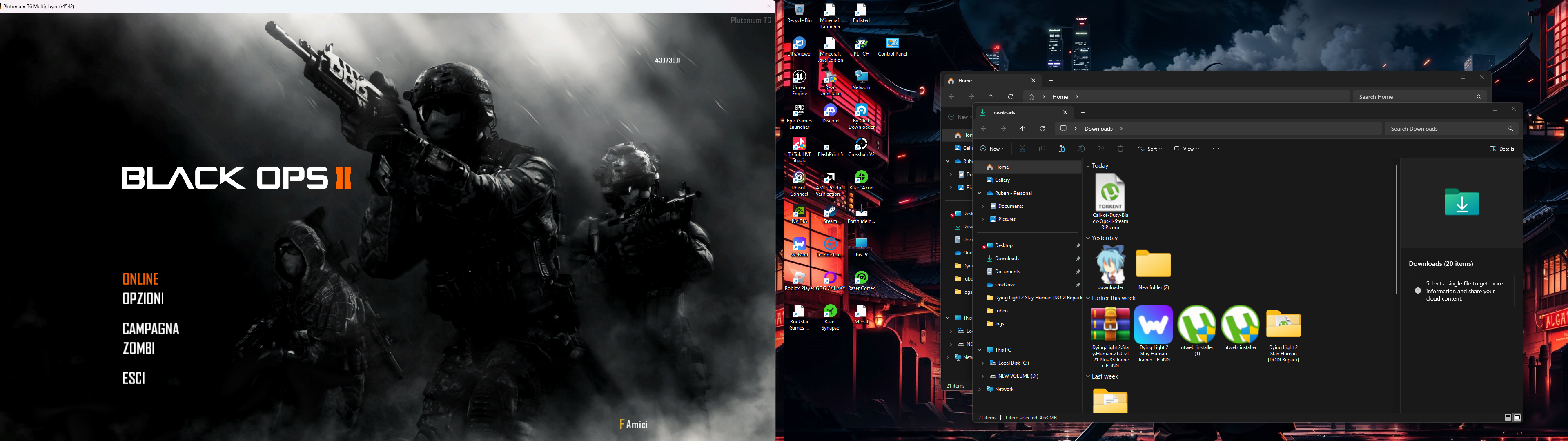This screenshot has height=441, width=1568.
Task: Click Refresh in the Downloads window
Action: tap(1042, 129)
